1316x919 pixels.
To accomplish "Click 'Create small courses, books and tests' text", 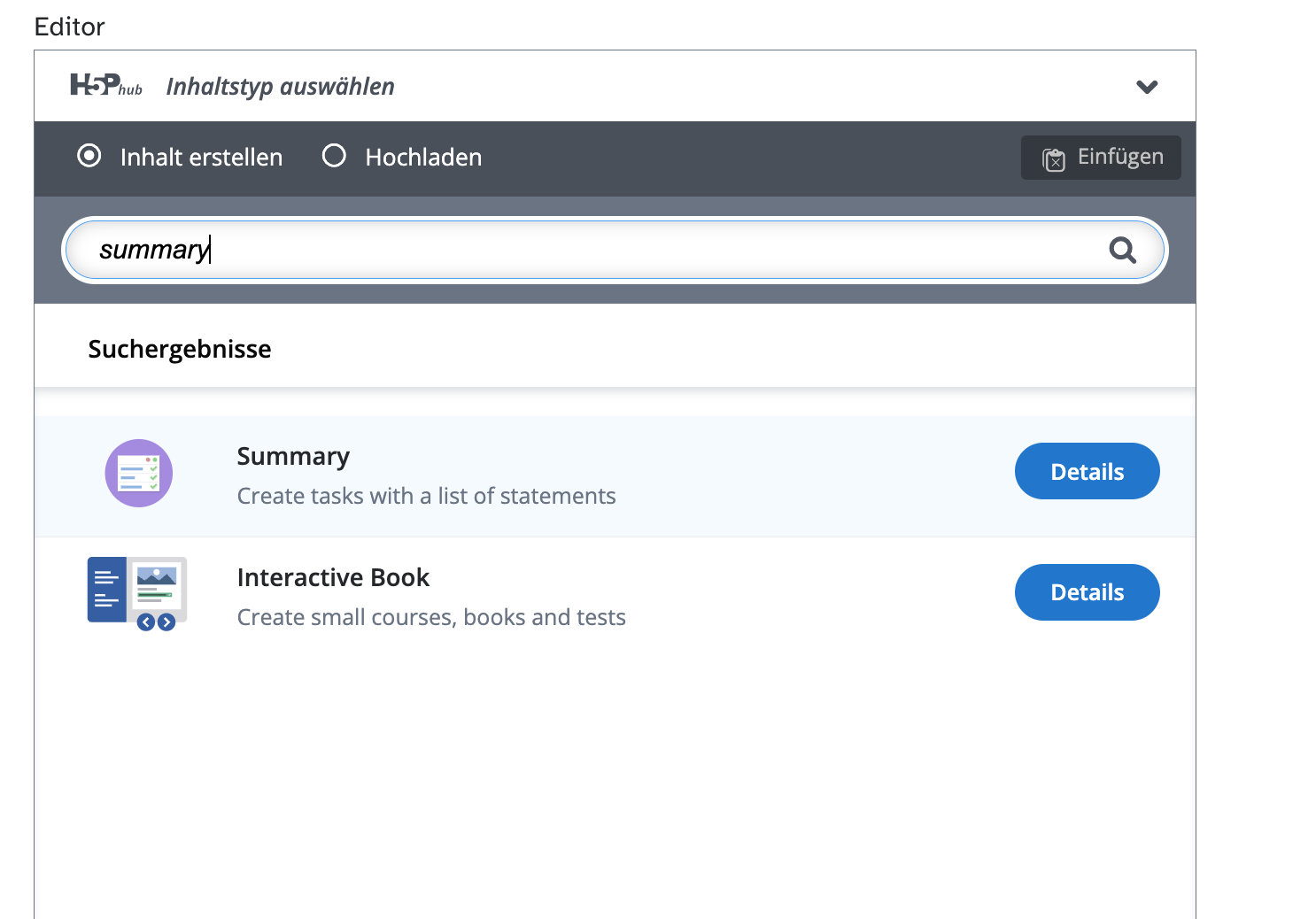I will pyautogui.click(x=431, y=618).
